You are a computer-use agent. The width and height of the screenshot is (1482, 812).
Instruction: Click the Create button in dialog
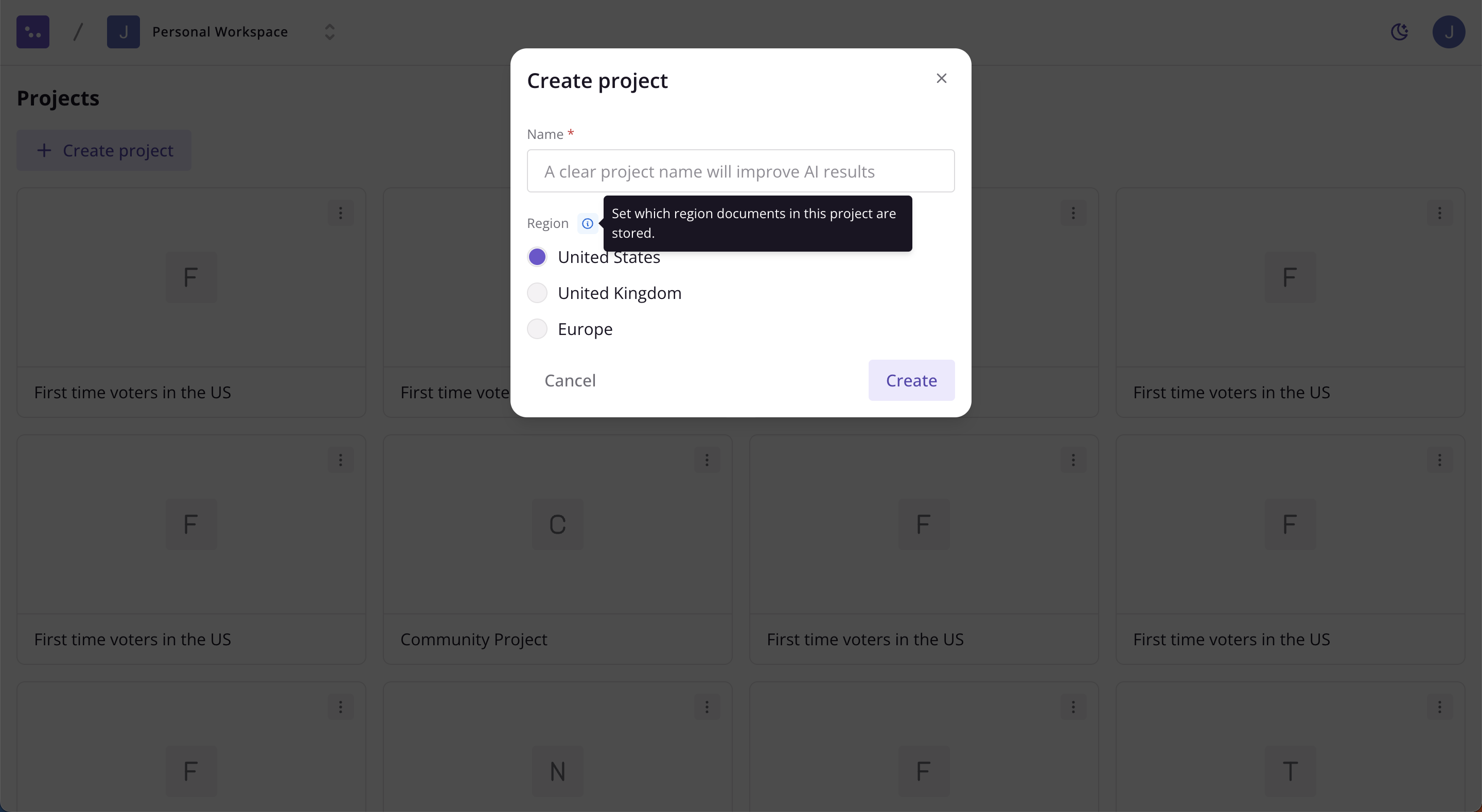pyautogui.click(x=911, y=380)
